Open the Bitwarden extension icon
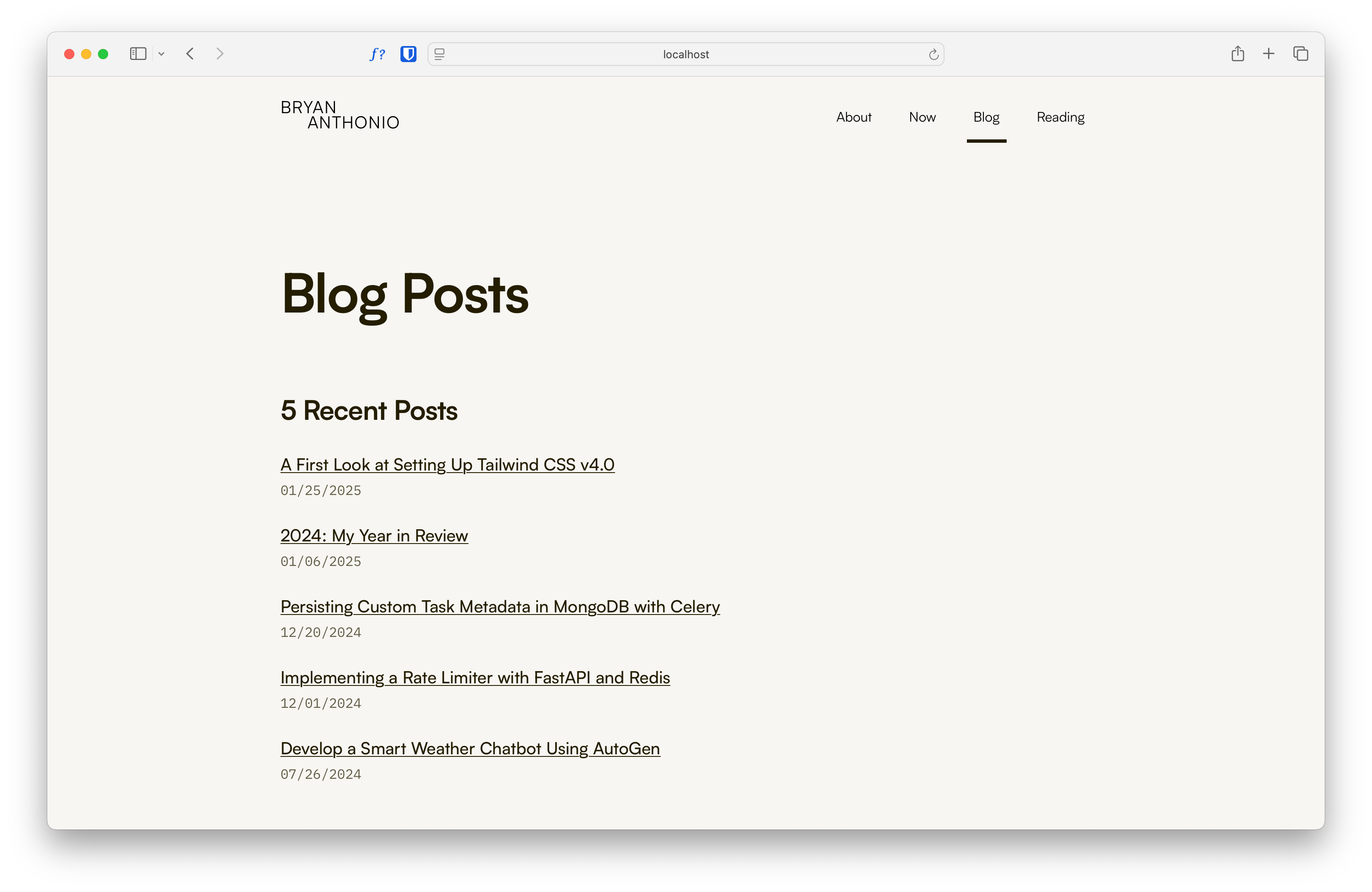1372x892 pixels. click(x=408, y=54)
